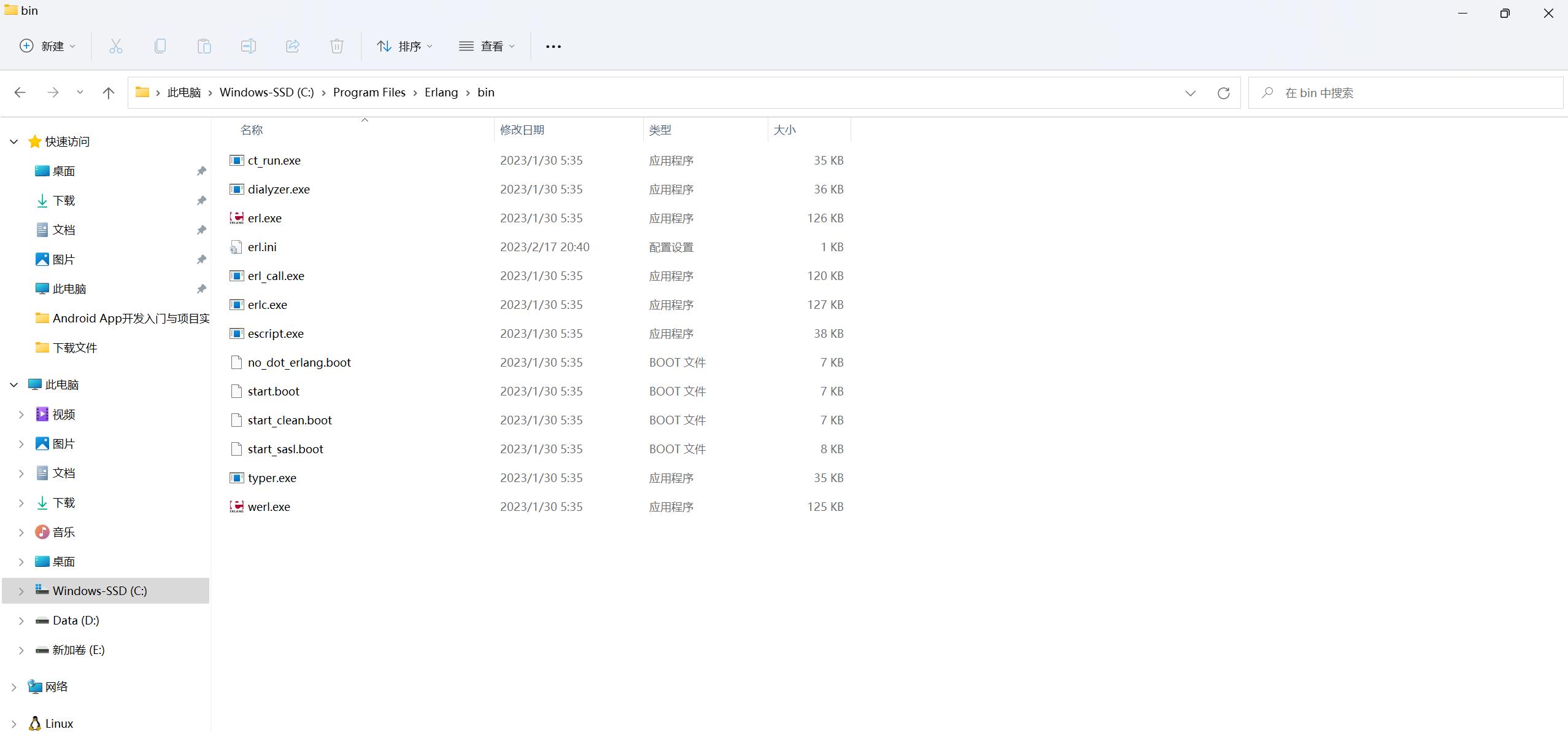Click the Rename icon in toolbar
Viewport: 1568px width, 732px height.
249,46
